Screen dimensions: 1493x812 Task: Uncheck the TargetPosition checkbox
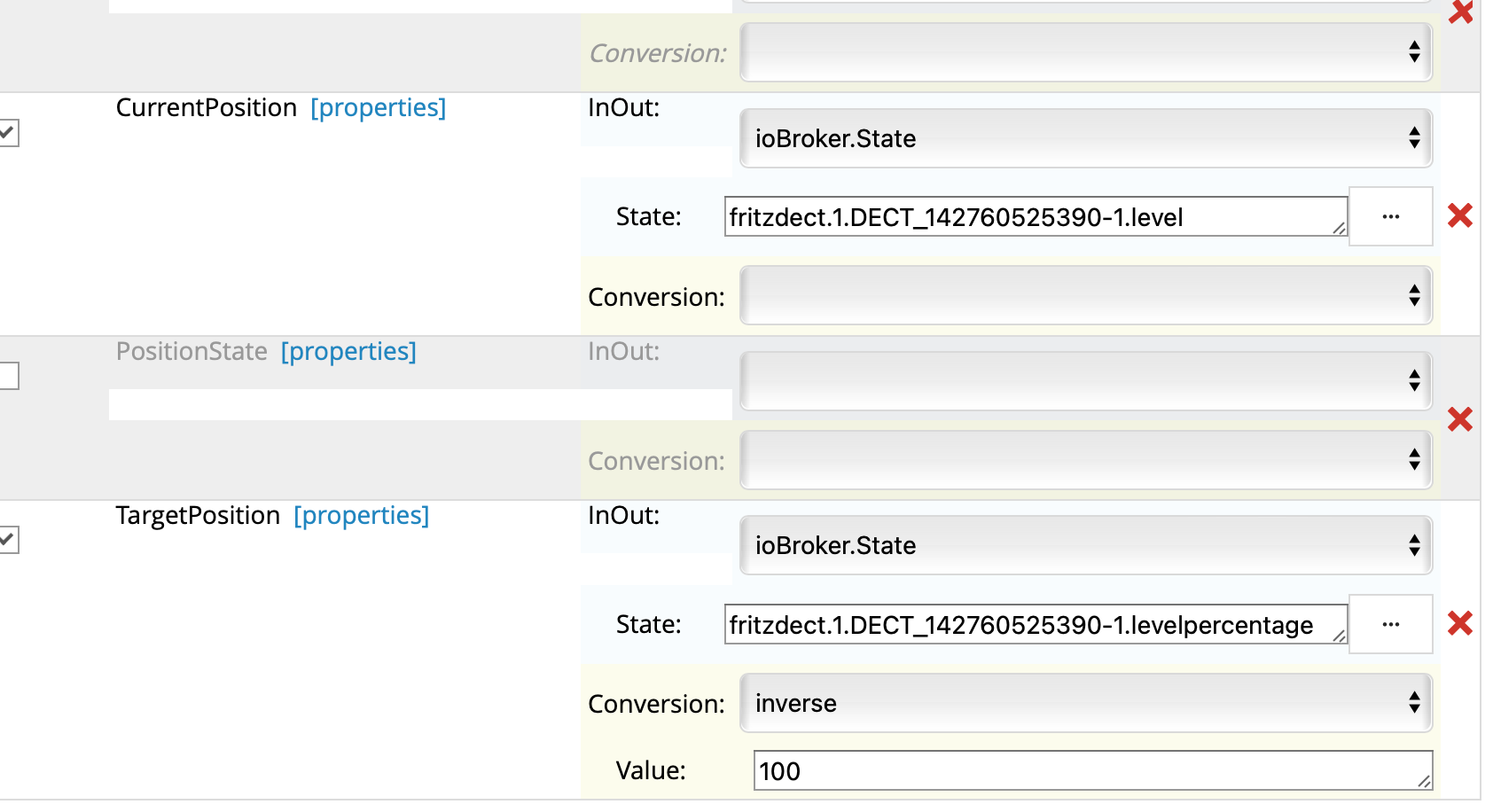click(x=8, y=540)
